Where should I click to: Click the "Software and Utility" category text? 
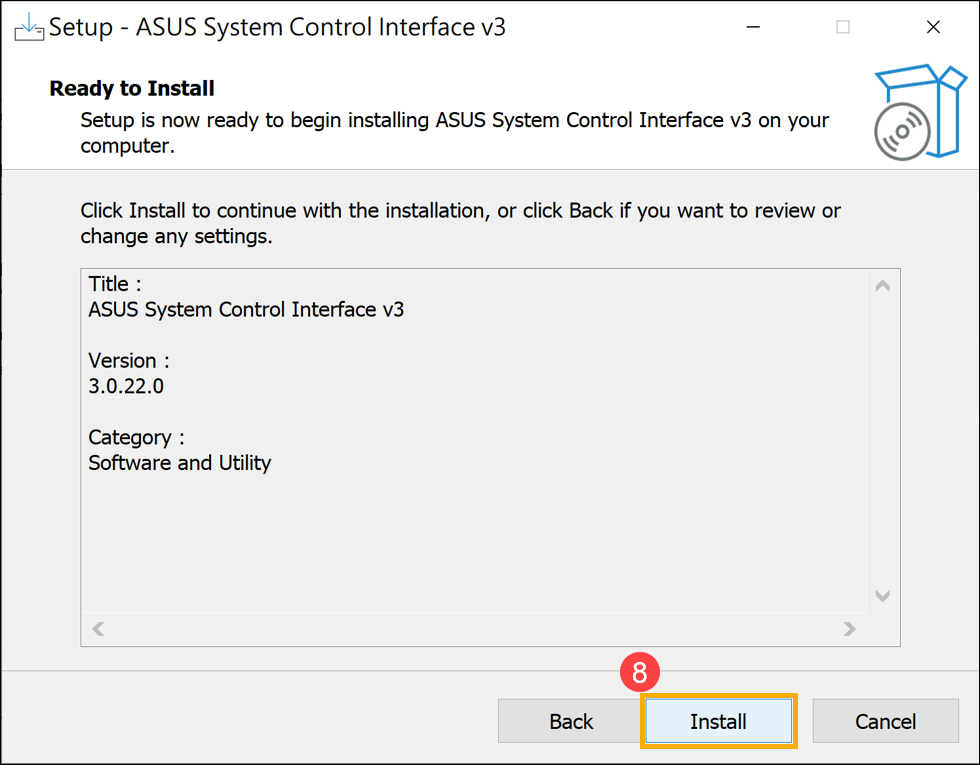tap(180, 463)
